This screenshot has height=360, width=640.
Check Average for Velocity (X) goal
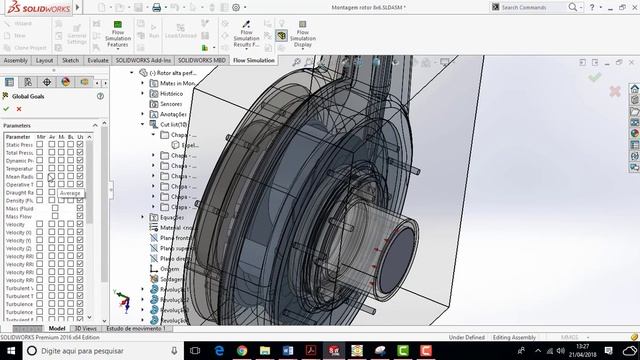coord(51,232)
